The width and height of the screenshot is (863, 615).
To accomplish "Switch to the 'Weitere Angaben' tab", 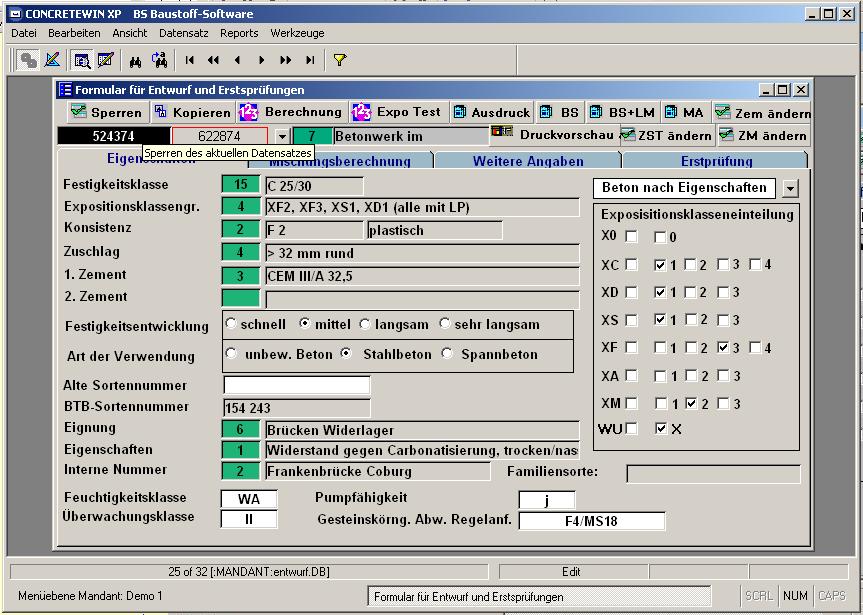I will (x=527, y=161).
